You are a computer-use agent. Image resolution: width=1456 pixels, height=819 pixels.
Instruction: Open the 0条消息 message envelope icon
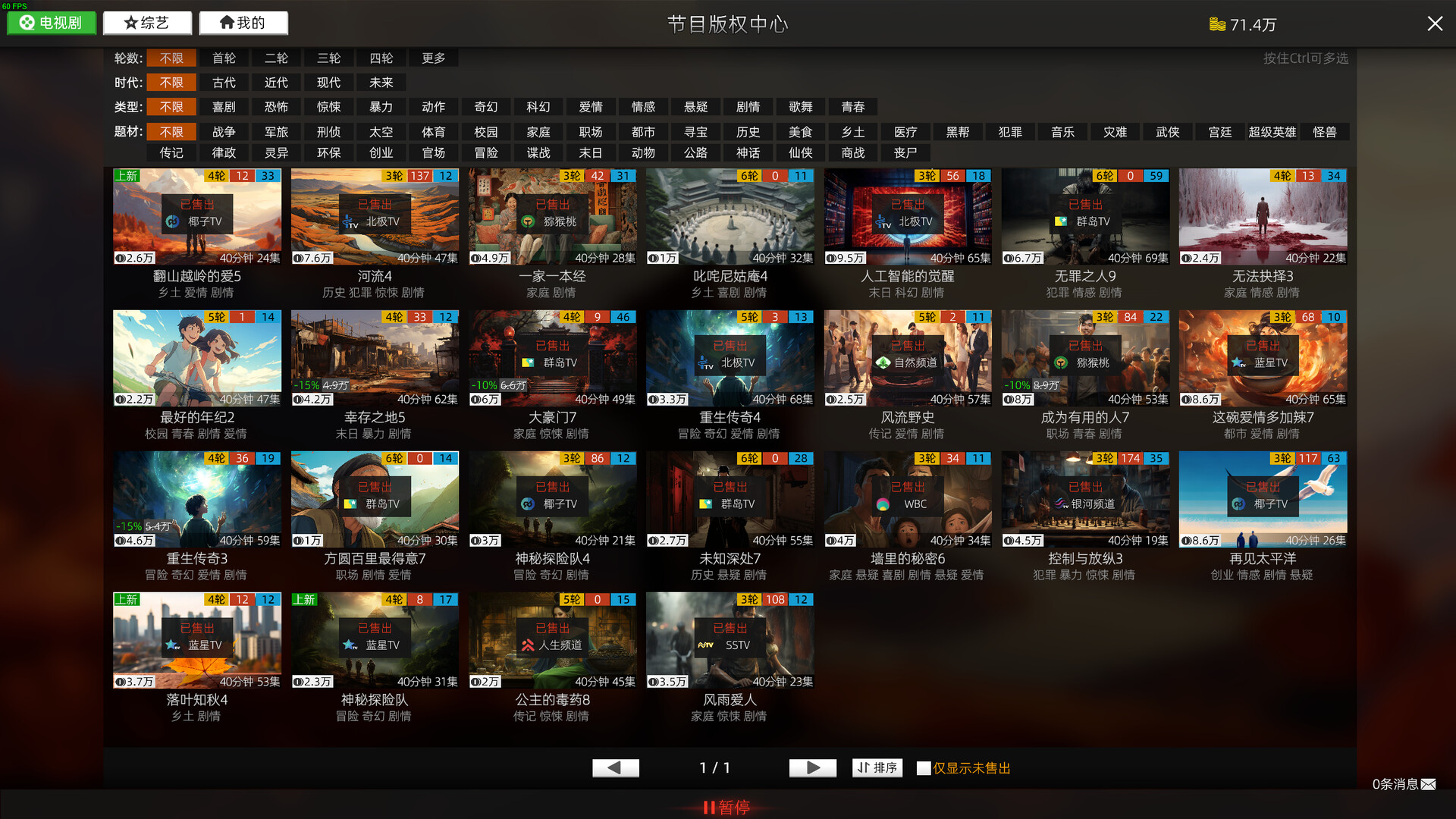tap(1430, 784)
